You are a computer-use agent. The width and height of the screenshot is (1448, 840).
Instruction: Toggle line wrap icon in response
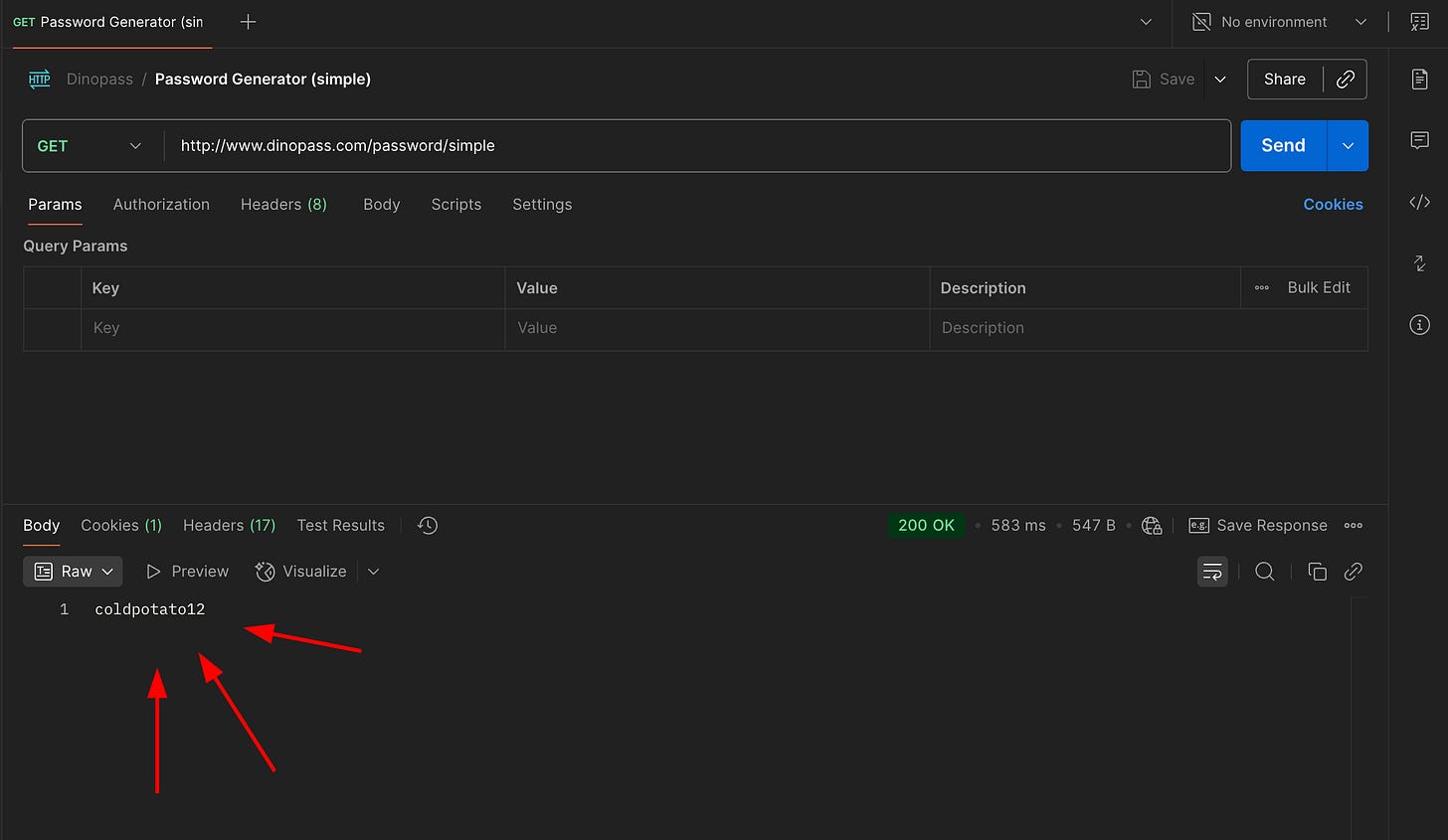point(1212,572)
